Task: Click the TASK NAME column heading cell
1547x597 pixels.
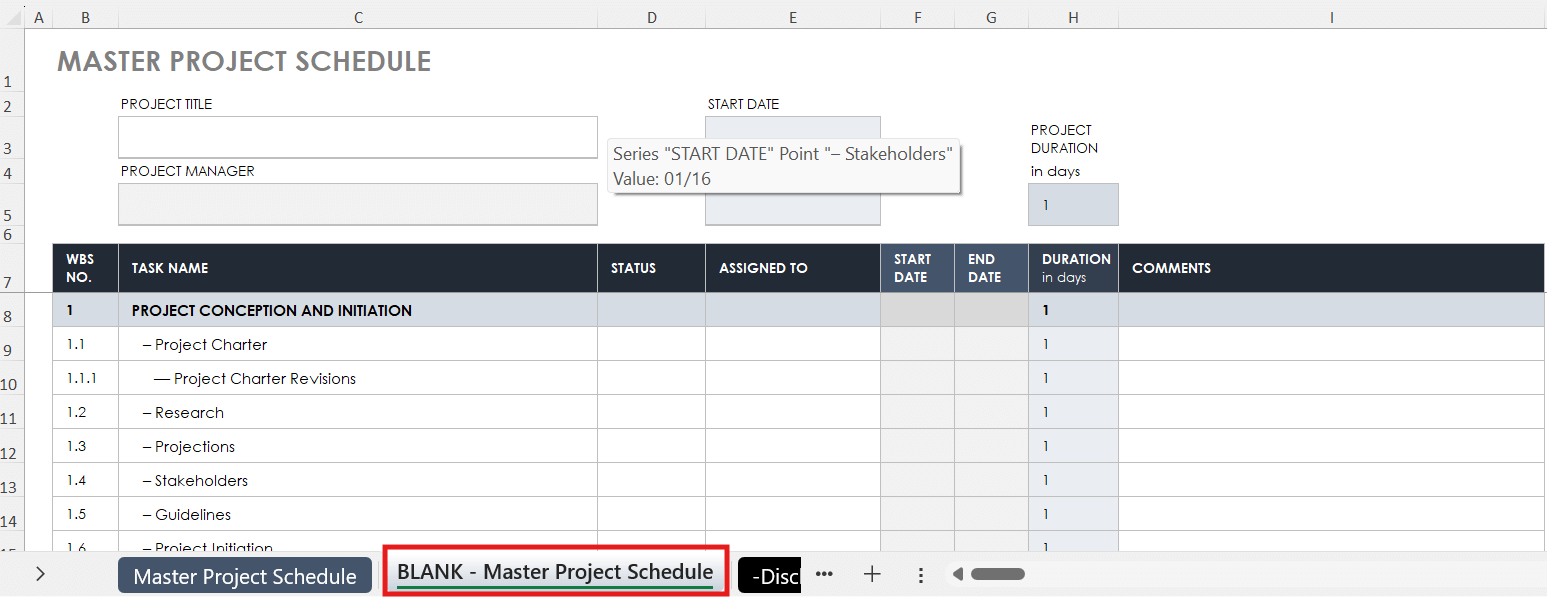Action: 357,268
